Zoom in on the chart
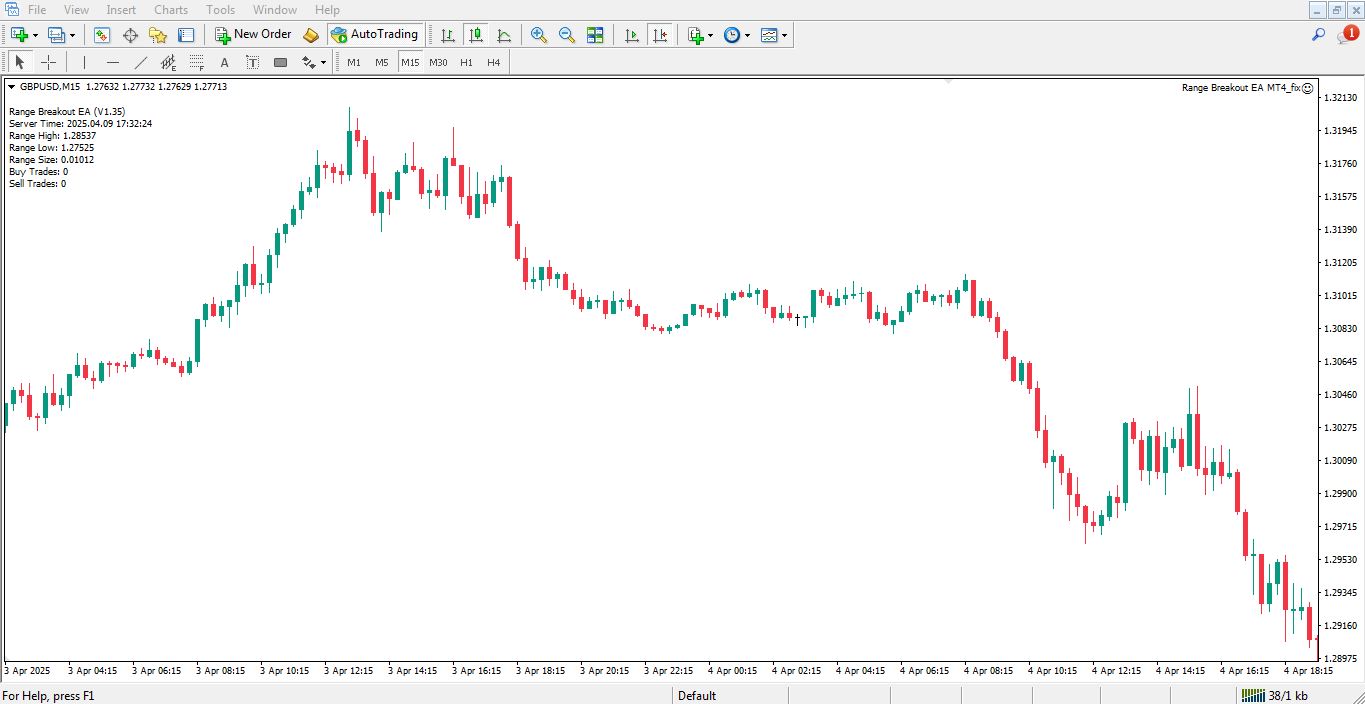The height and width of the screenshot is (704, 1365). (x=538, y=34)
